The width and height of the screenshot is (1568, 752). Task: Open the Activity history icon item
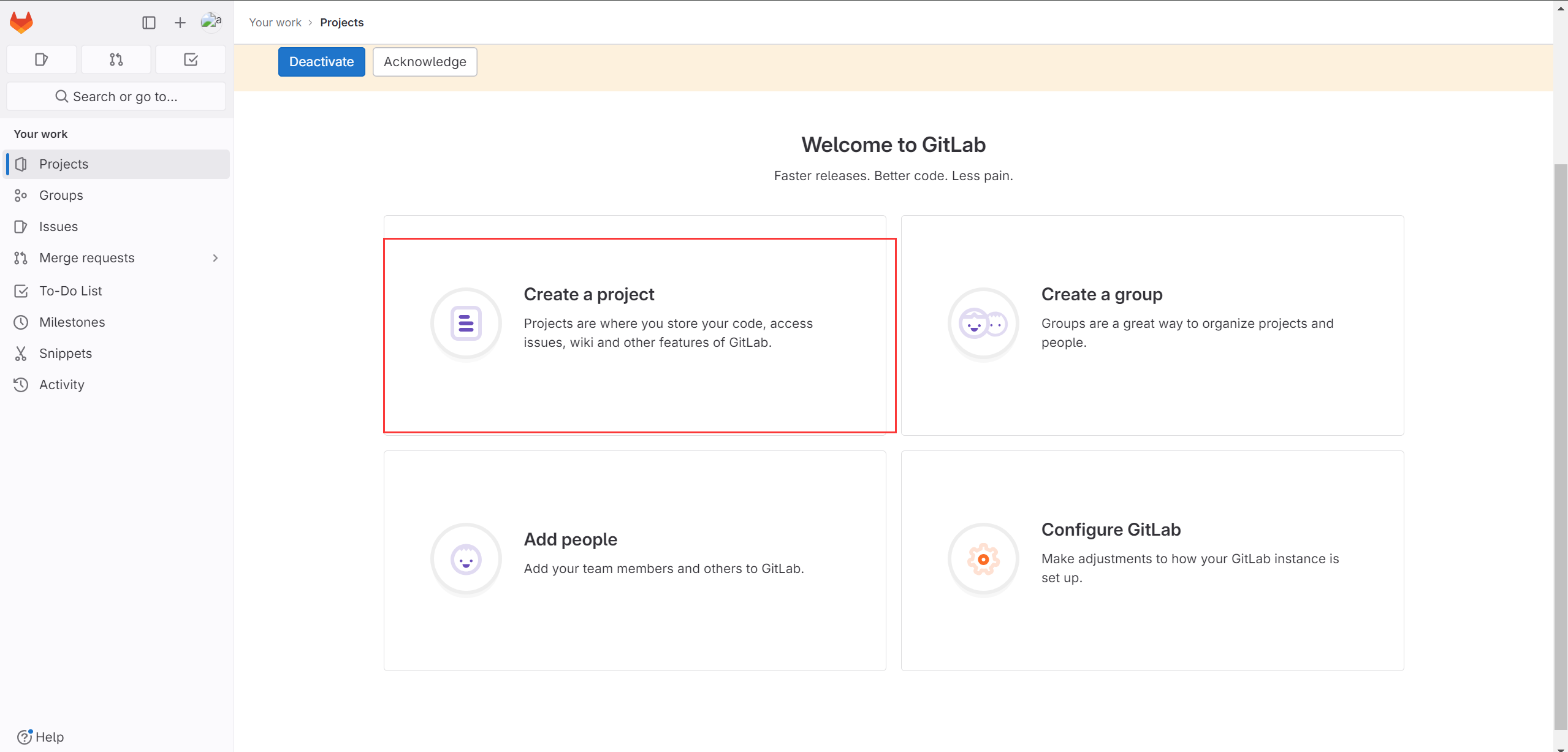[x=21, y=384]
